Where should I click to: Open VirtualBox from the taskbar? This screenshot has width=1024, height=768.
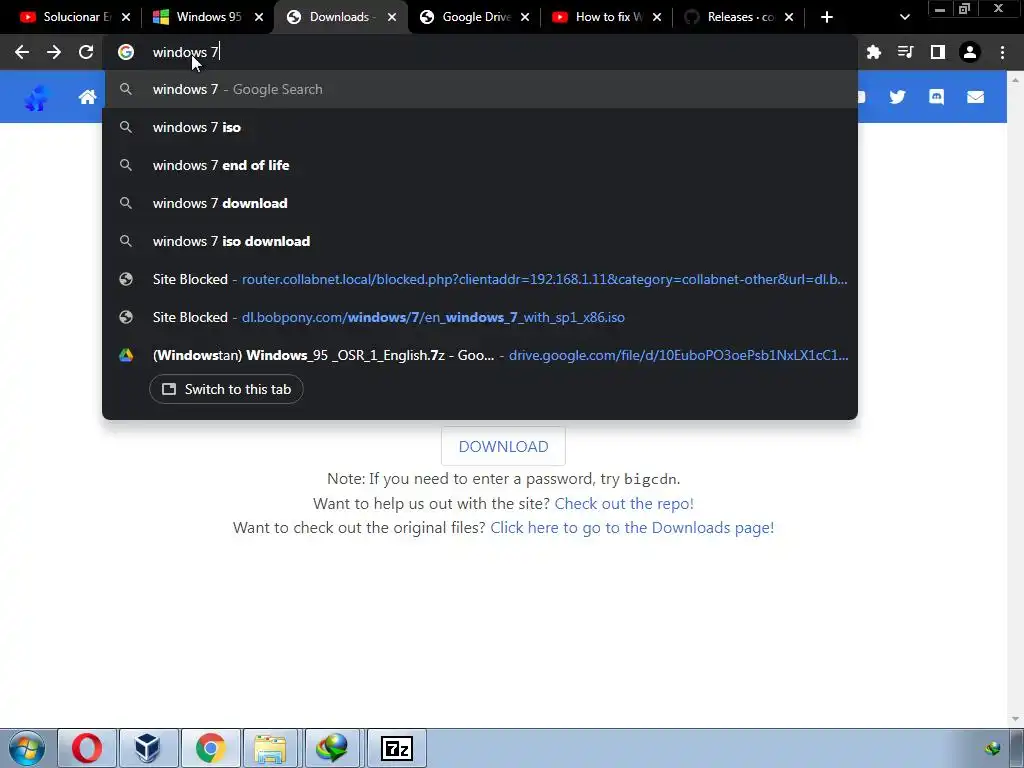148,748
